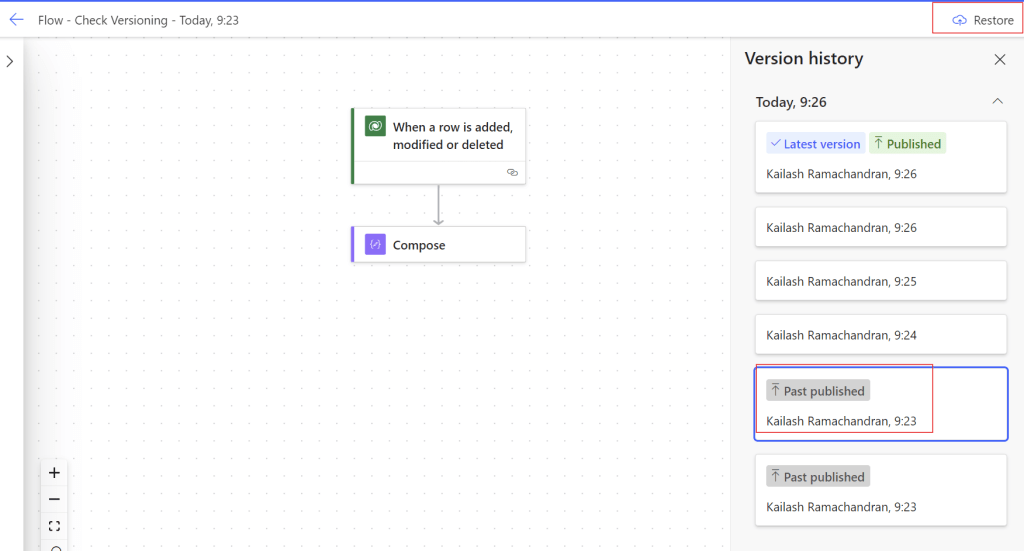Image resolution: width=1024 pixels, height=551 pixels.
Task: Click the fit-to-screen canvas icon
Action: (x=54, y=526)
